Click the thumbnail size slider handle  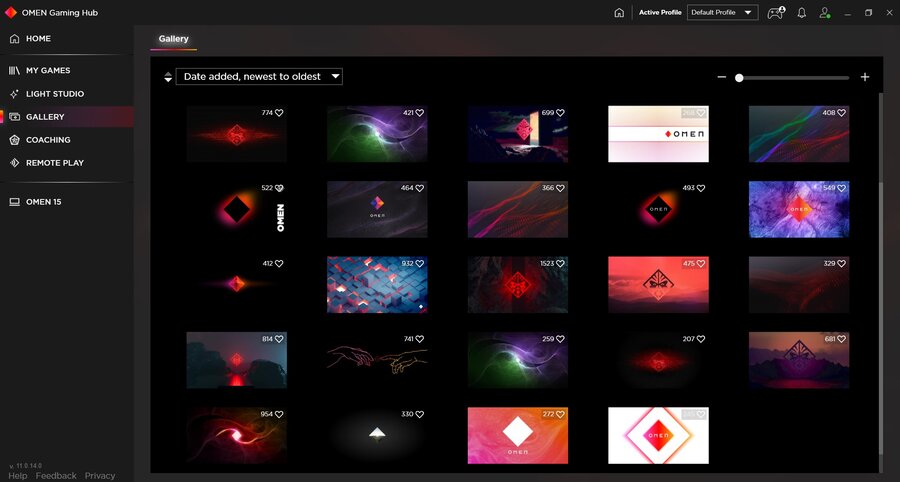pyautogui.click(x=739, y=77)
